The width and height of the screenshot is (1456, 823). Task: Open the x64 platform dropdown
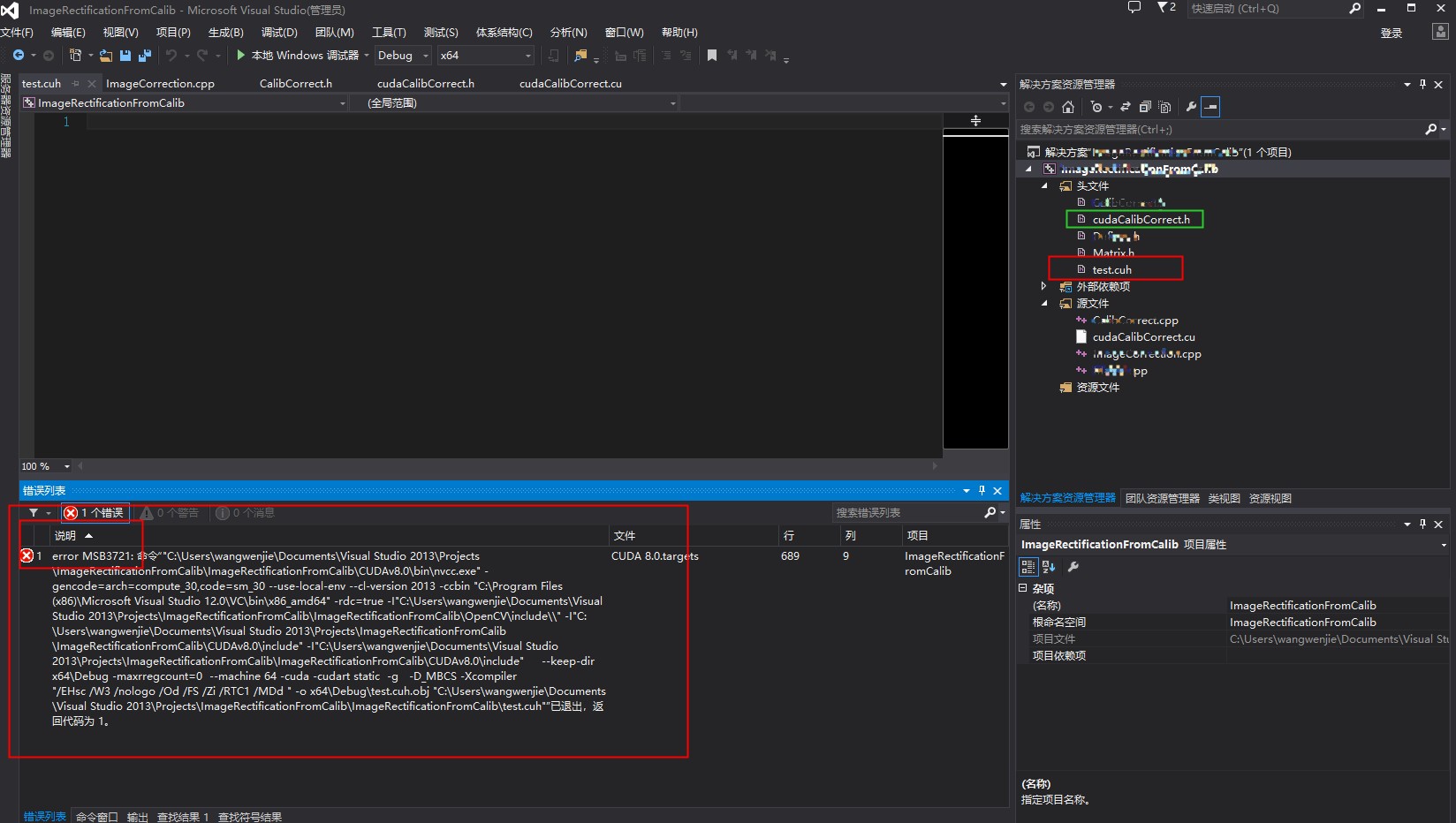486,55
